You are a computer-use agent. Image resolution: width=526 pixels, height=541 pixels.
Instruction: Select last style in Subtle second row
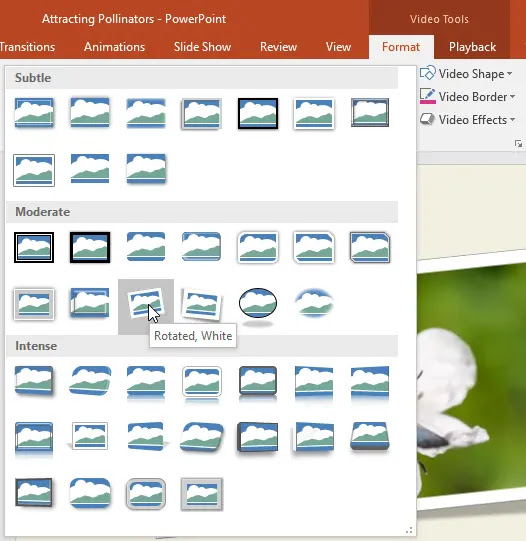click(x=146, y=168)
